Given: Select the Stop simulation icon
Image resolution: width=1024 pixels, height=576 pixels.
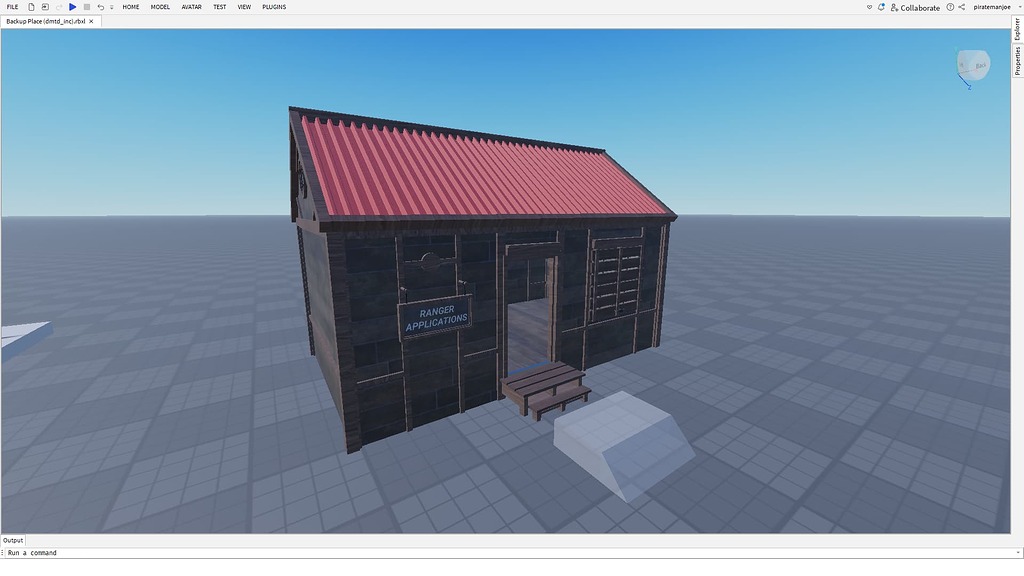Looking at the screenshot, I should [x=87, y=6].
